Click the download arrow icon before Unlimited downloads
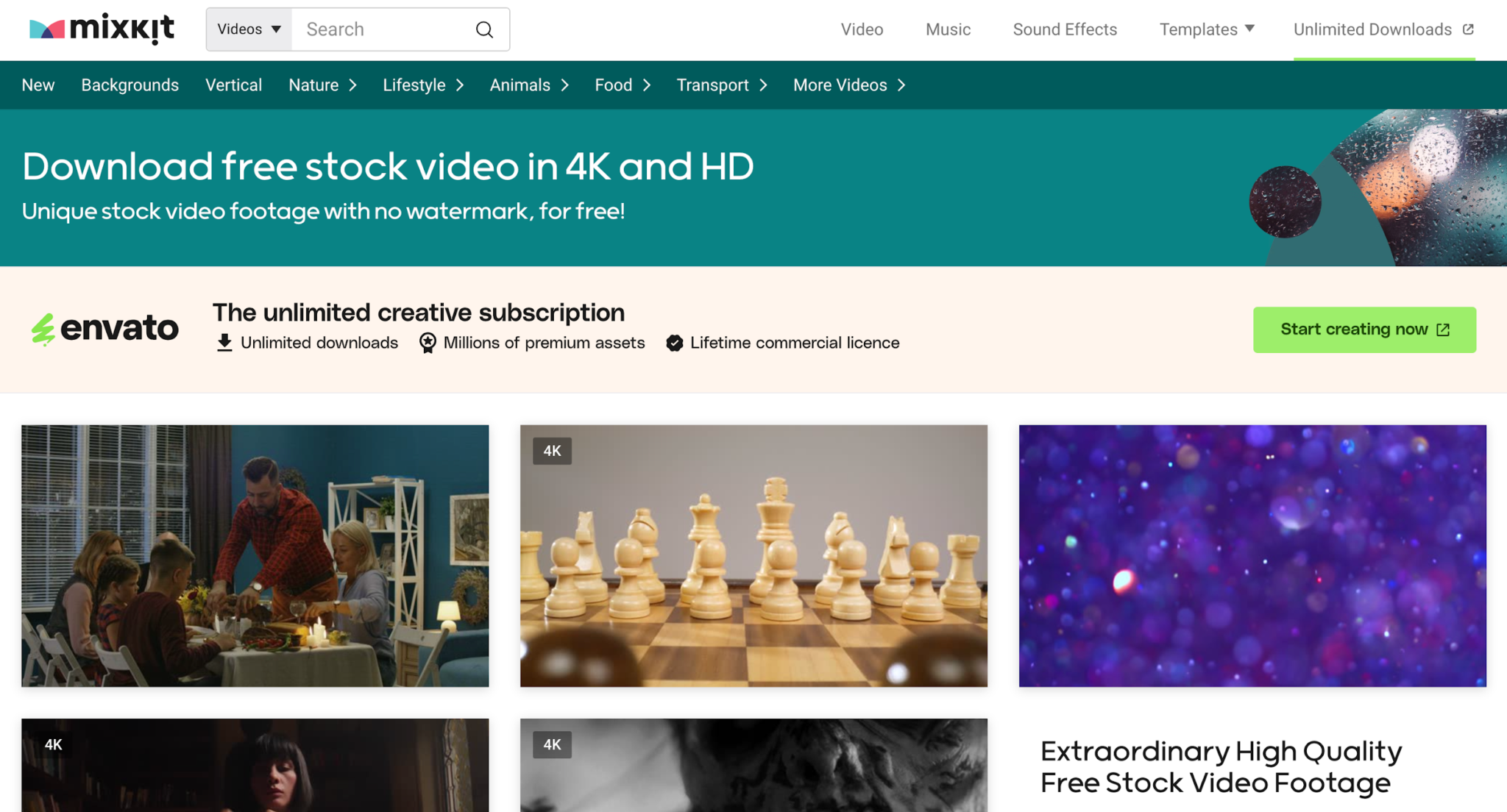Screen dimensions: 1507x812 point(223,342)
